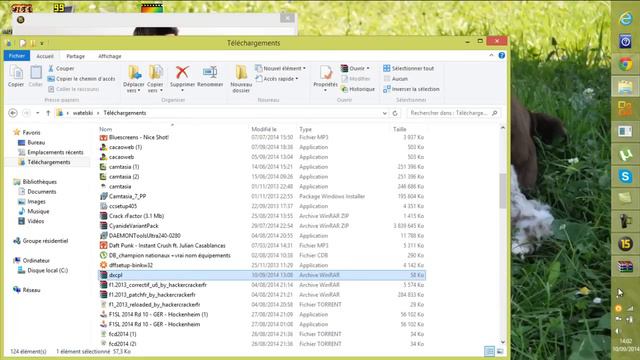Switch to the Affichage tab
Image resolution: width=640 pixels, height=360 pixels.
(x=110, y=56)
